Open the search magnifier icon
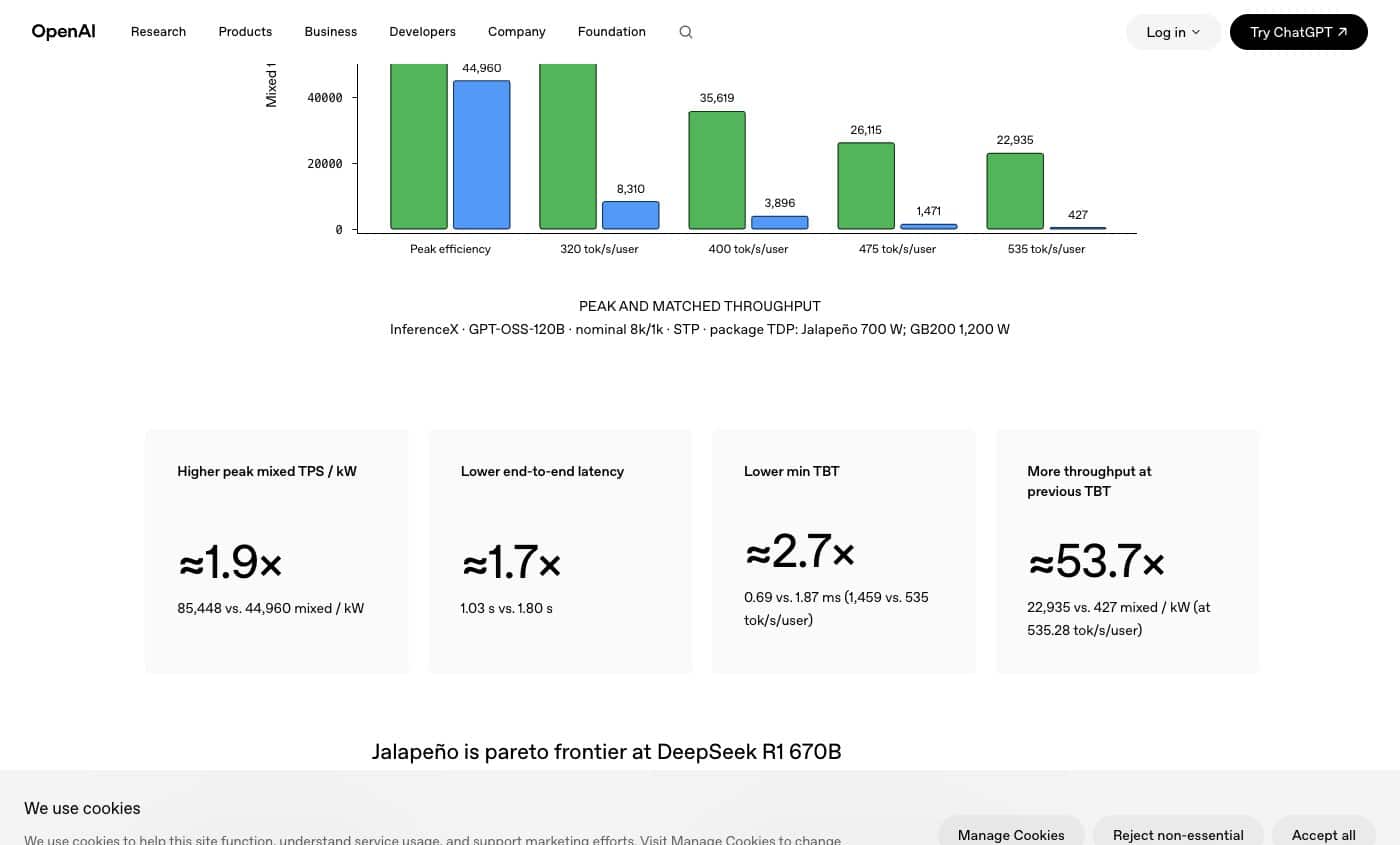This screenshot has height=845, width=1400. pos(686,32)
